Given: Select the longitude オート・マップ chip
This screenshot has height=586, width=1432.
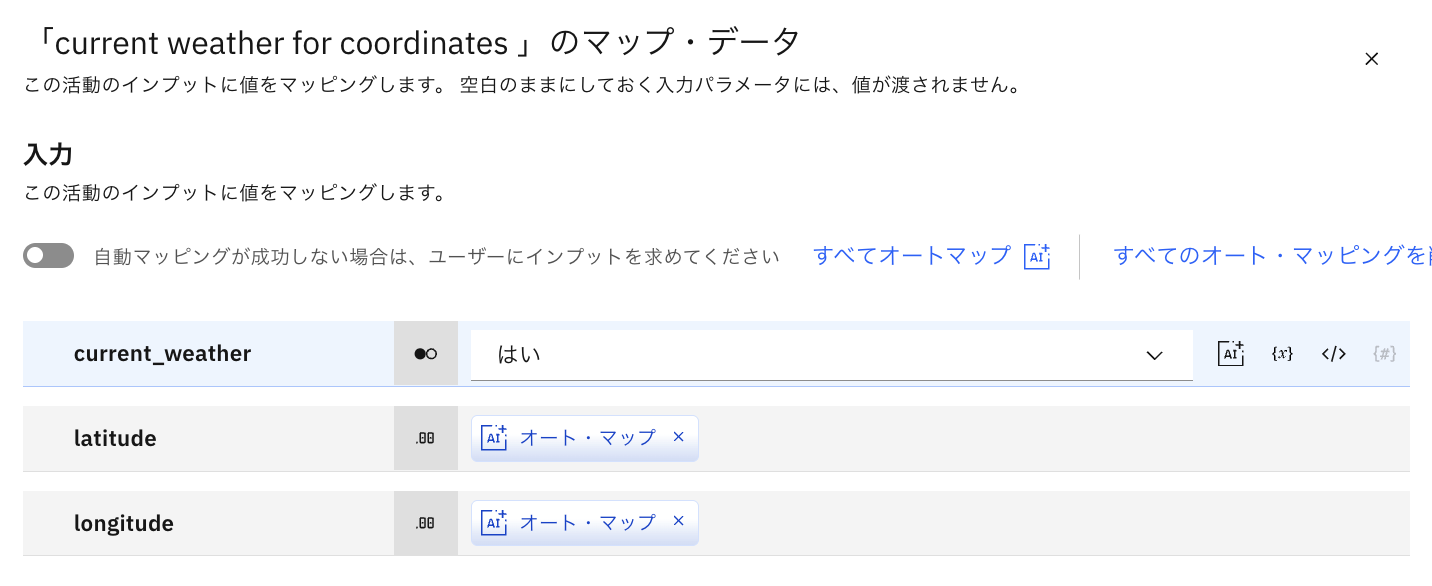Looking at the screenshot, I should tap(585, 522).
